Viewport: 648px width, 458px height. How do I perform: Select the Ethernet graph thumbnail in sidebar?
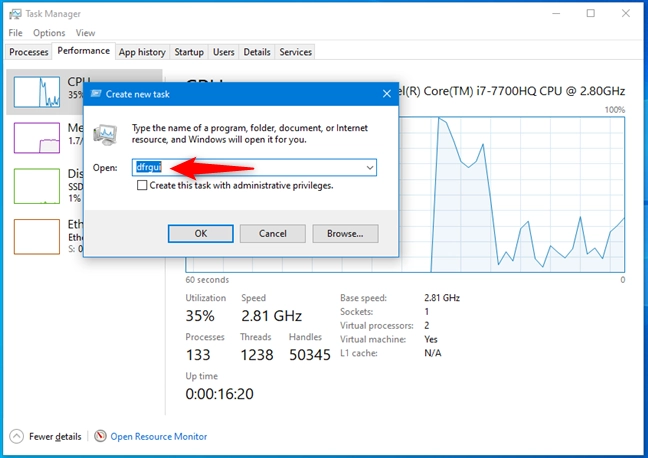pyautogui.click(x=37, y=236)
